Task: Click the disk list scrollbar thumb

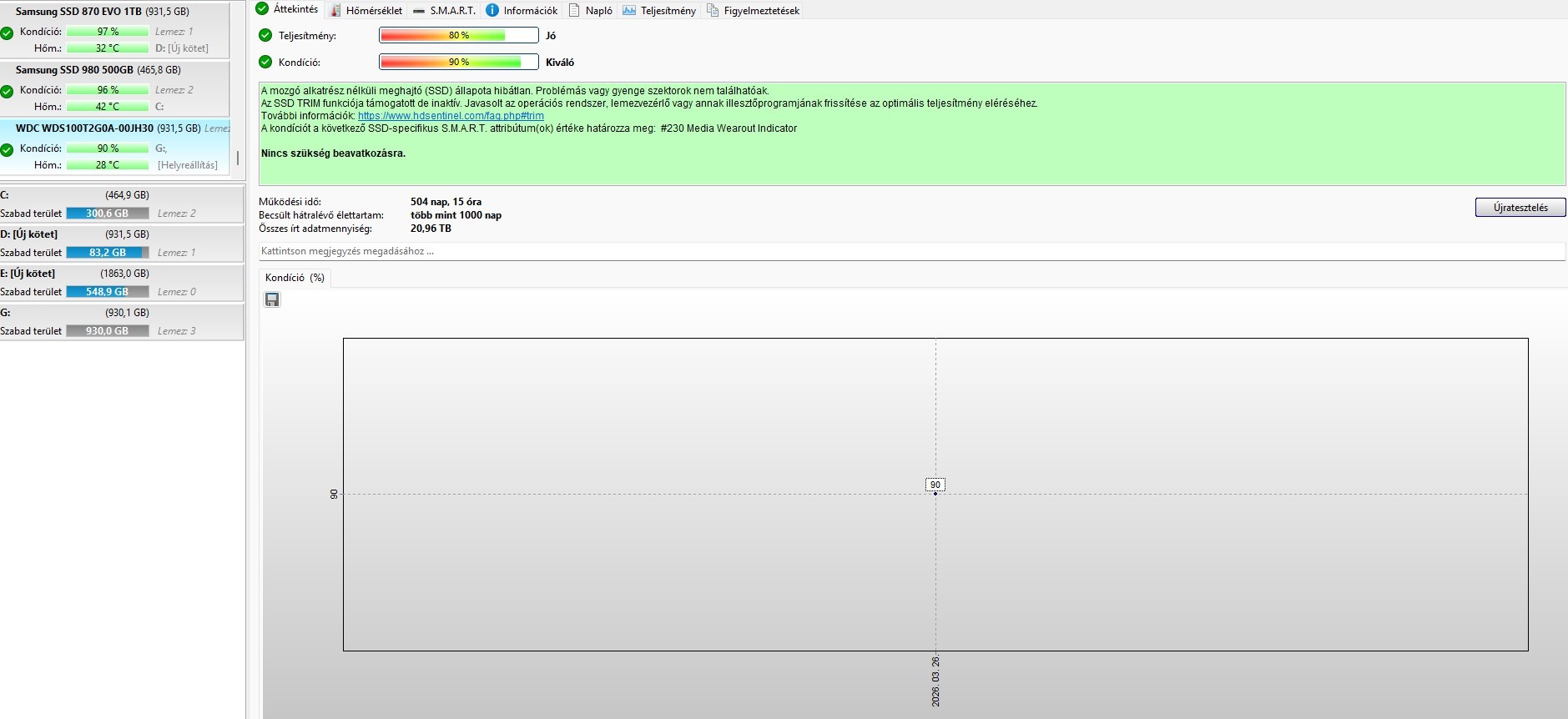Action: click(238, 158)
